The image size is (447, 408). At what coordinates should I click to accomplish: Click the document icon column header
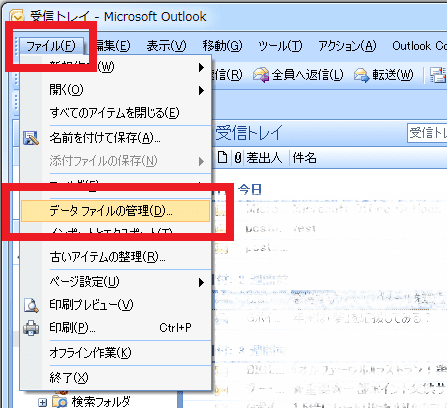[x=222, y=157]
